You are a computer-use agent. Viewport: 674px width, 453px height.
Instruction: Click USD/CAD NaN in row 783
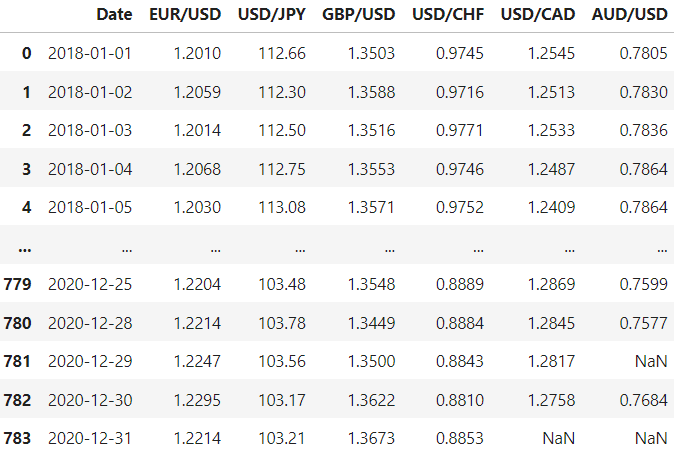click(x=558, y=438)
